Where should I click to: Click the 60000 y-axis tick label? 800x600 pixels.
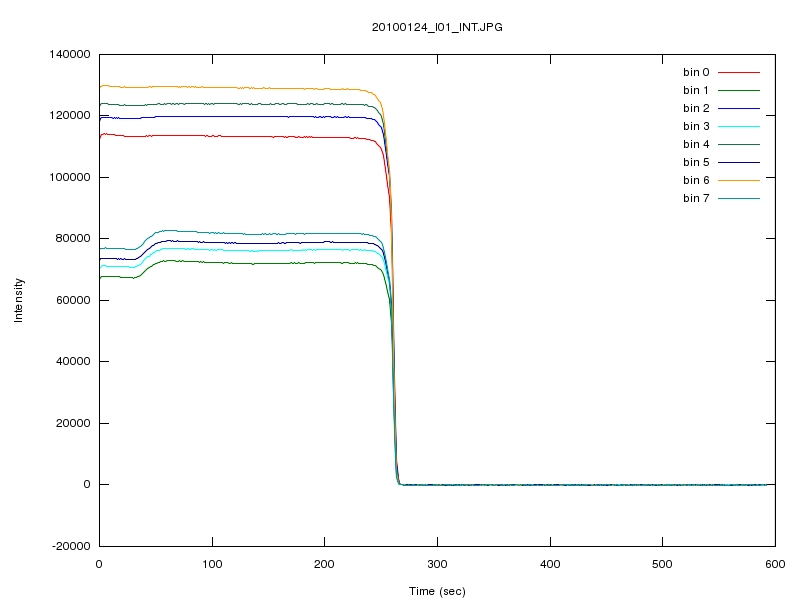click(x=73, y=300)
